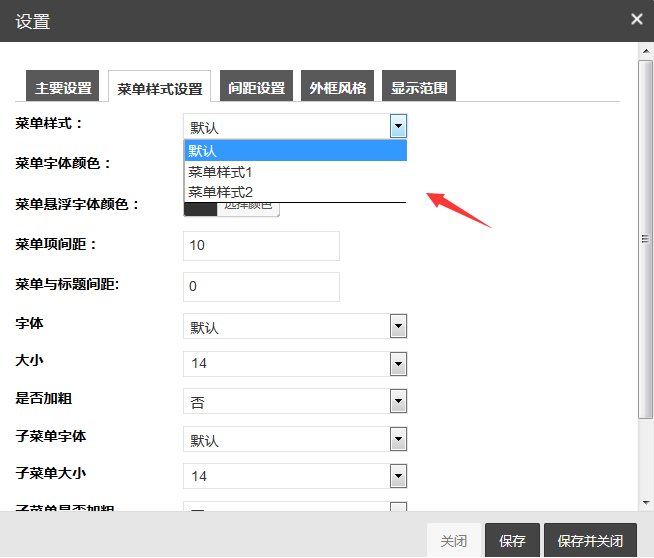Close the 设置 dialog with the X icon
This screenshot has width=654, height=558.
click(x=636, y=19)
